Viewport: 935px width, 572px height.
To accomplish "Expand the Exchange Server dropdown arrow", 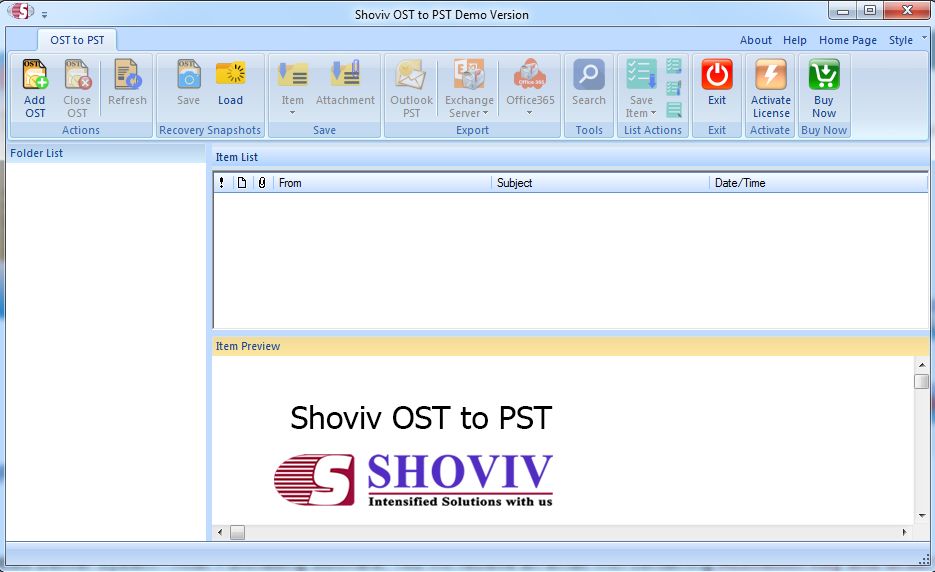I will click(485, 113).
